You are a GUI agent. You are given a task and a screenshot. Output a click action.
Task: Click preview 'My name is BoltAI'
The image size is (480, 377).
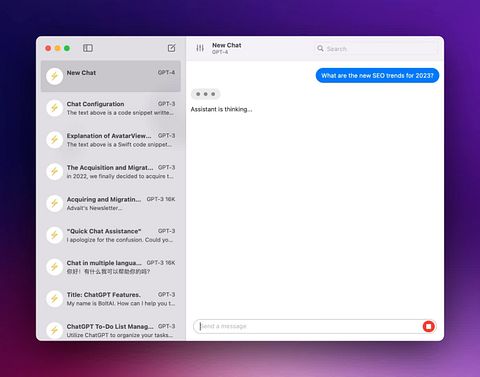click(91, 303)
